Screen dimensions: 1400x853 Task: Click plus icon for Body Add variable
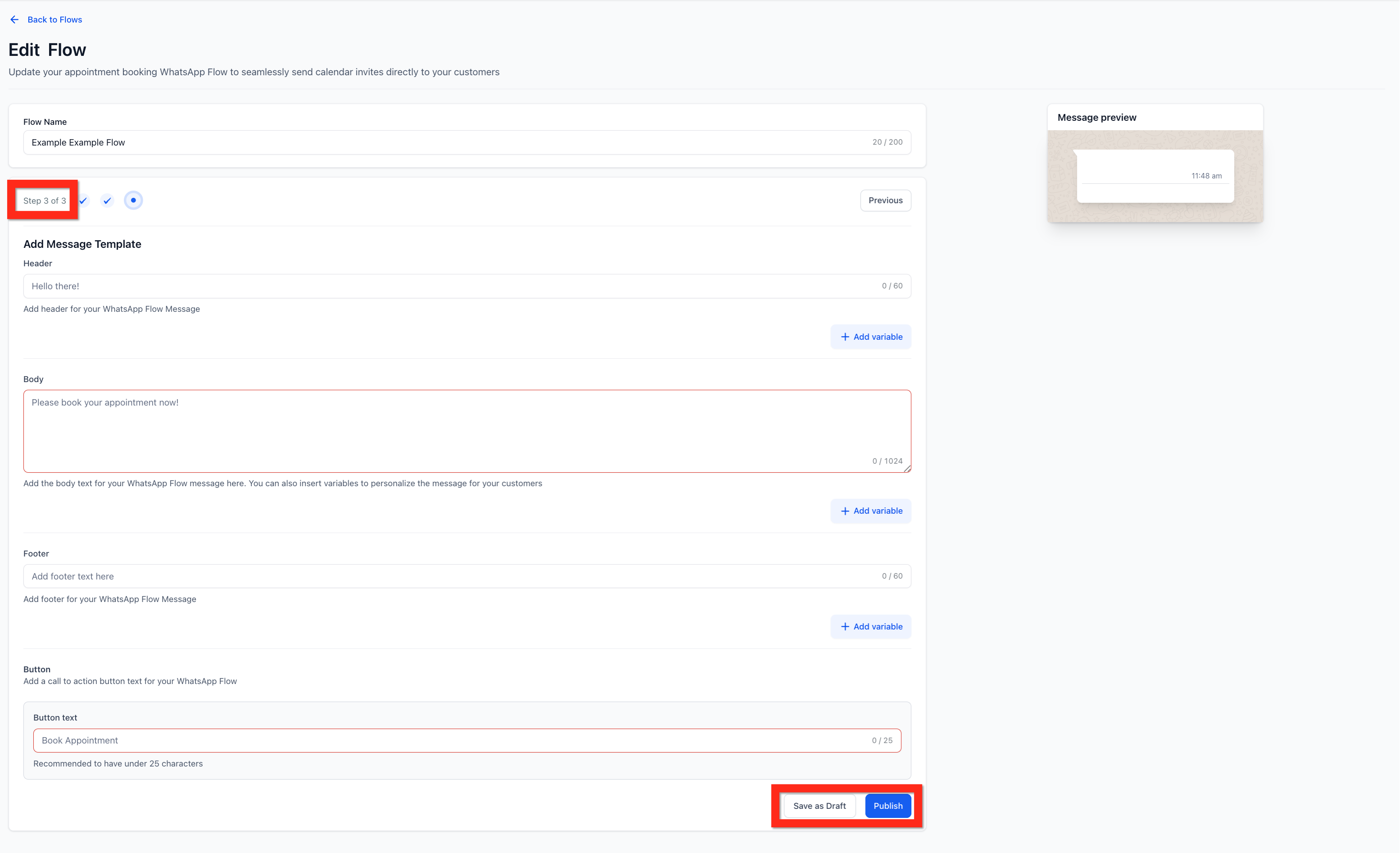(x=845, y=511)
